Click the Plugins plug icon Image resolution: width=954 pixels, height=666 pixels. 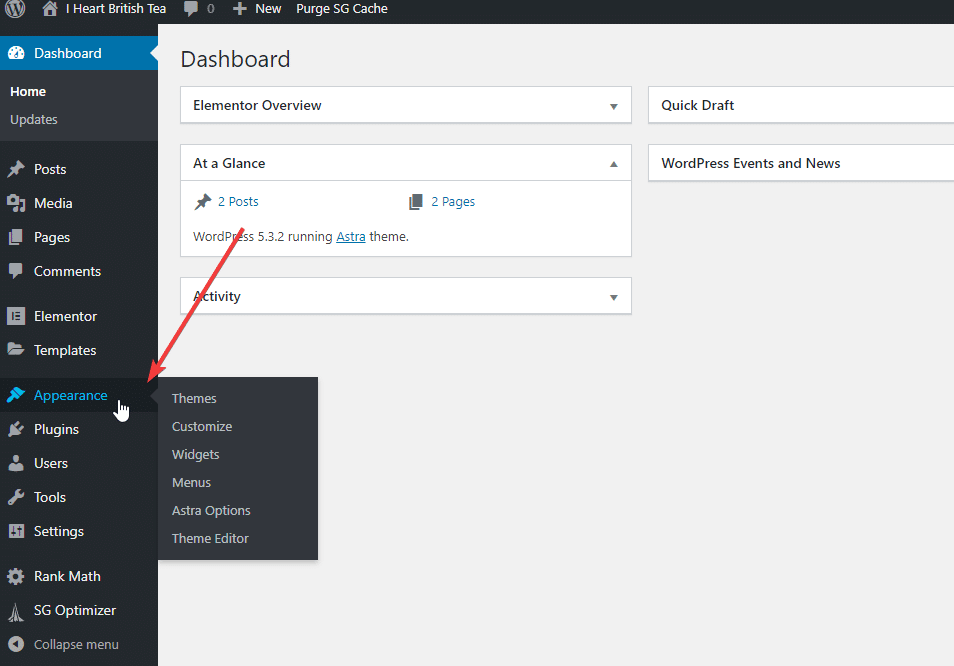(16, 429)
